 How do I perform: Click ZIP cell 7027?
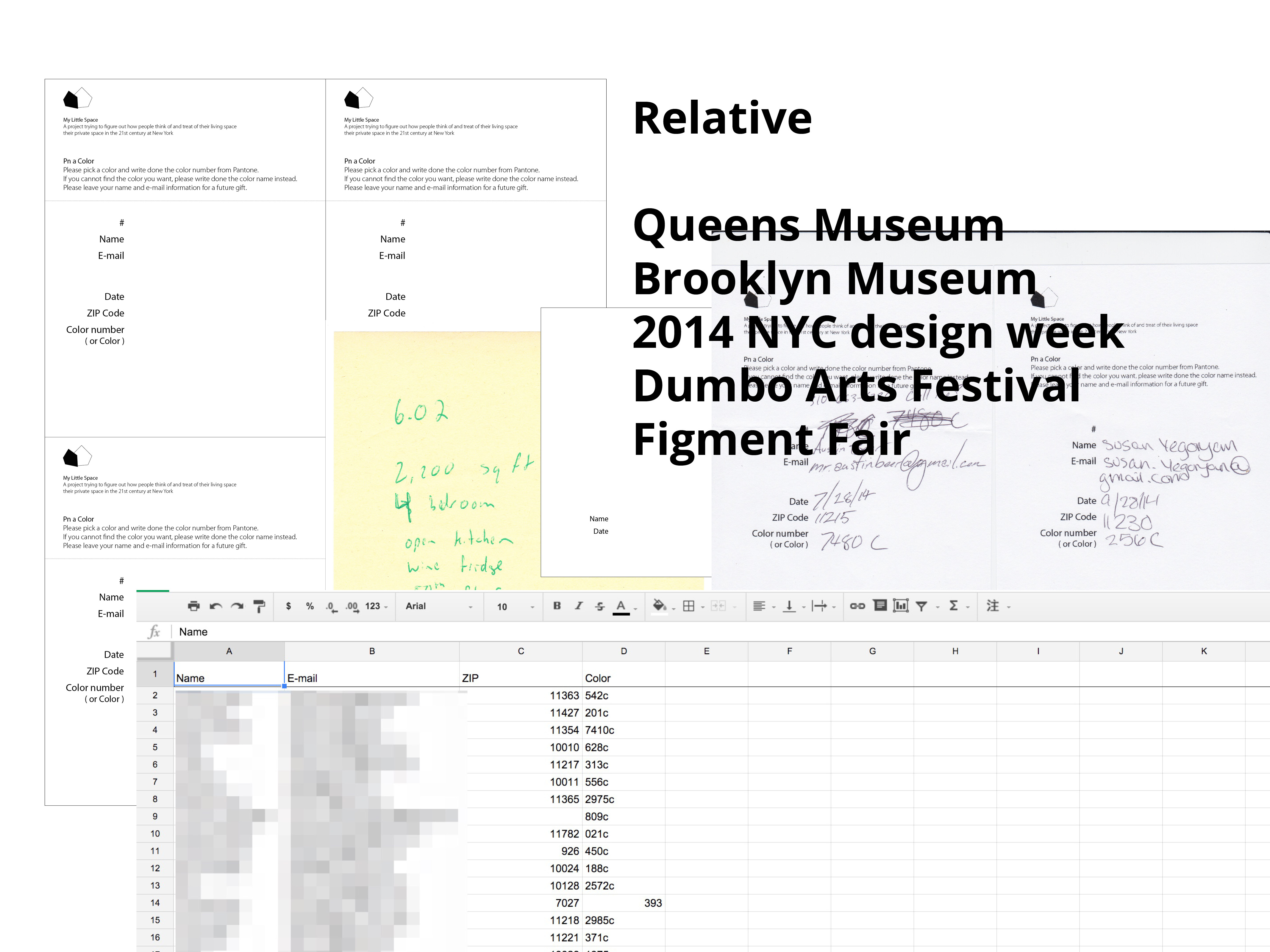click(x=521, y=903)
